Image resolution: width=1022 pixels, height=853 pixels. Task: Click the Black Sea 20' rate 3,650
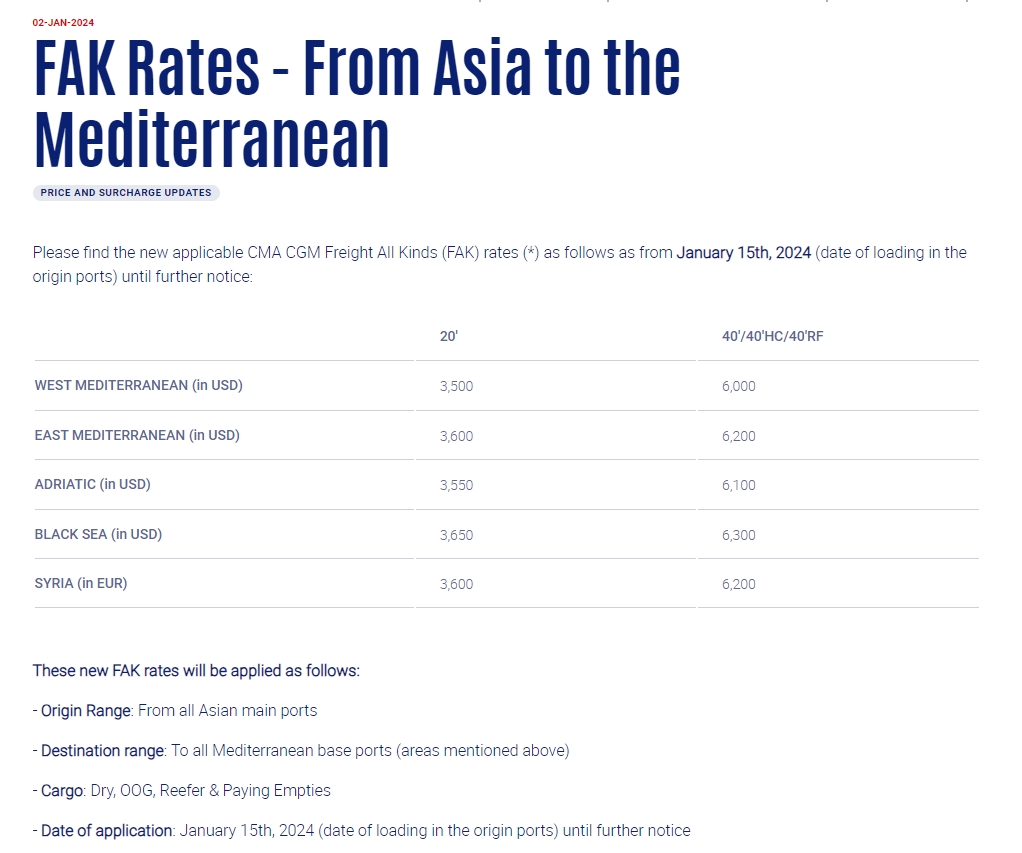(456, 535)
